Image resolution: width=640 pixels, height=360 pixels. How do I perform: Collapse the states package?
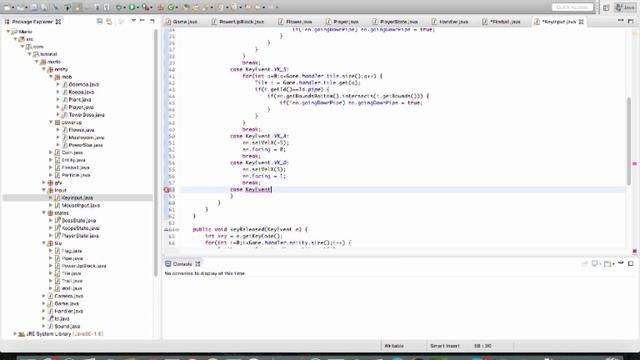coord(44,213)
